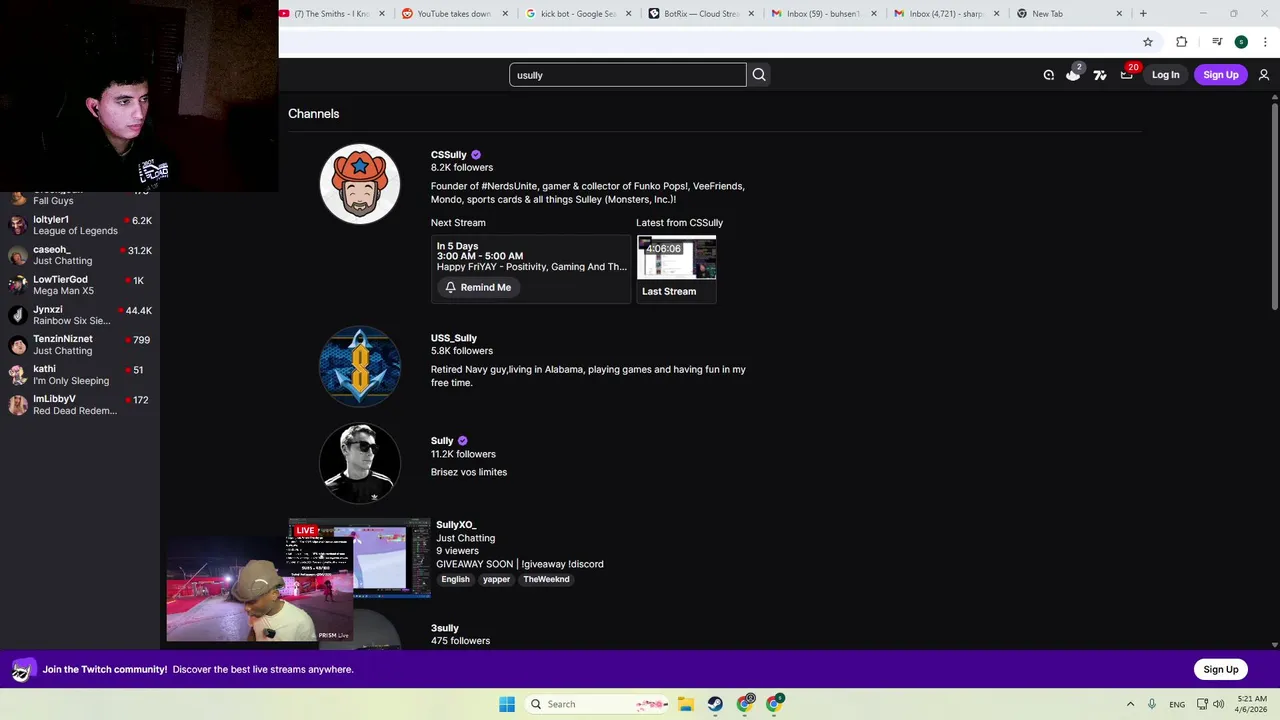Click the Windows taskbar Search box
This screenshot has width=1280, height=720.
pyautogui.click(x=598, y=704)
